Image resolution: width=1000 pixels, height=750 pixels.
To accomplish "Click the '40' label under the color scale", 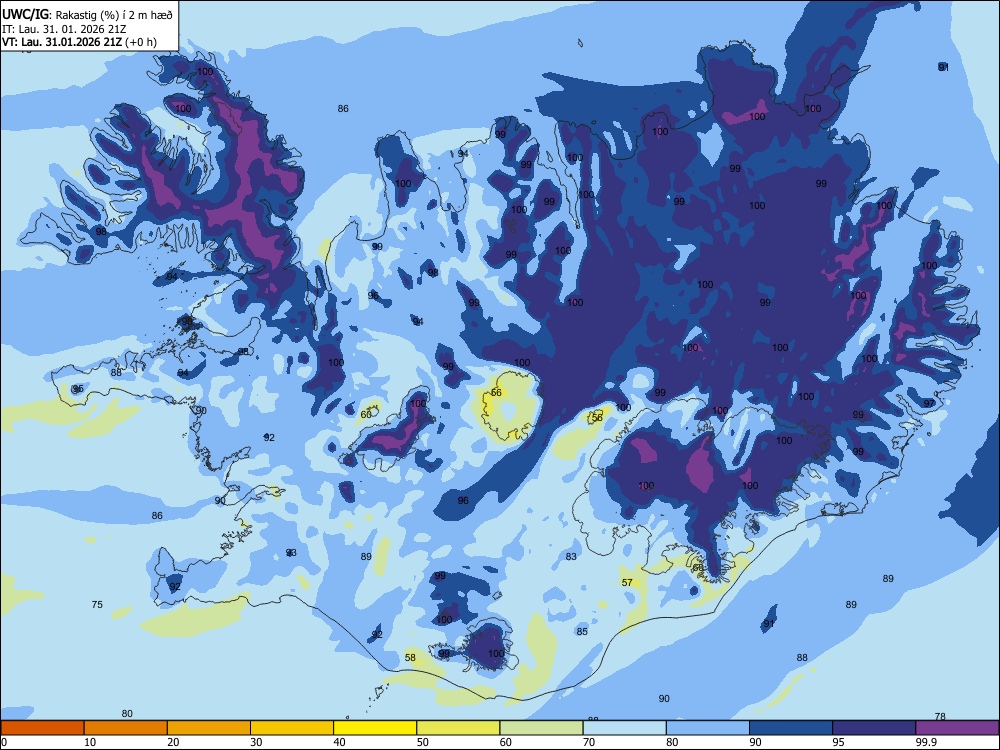I will (x=339, y=742).
